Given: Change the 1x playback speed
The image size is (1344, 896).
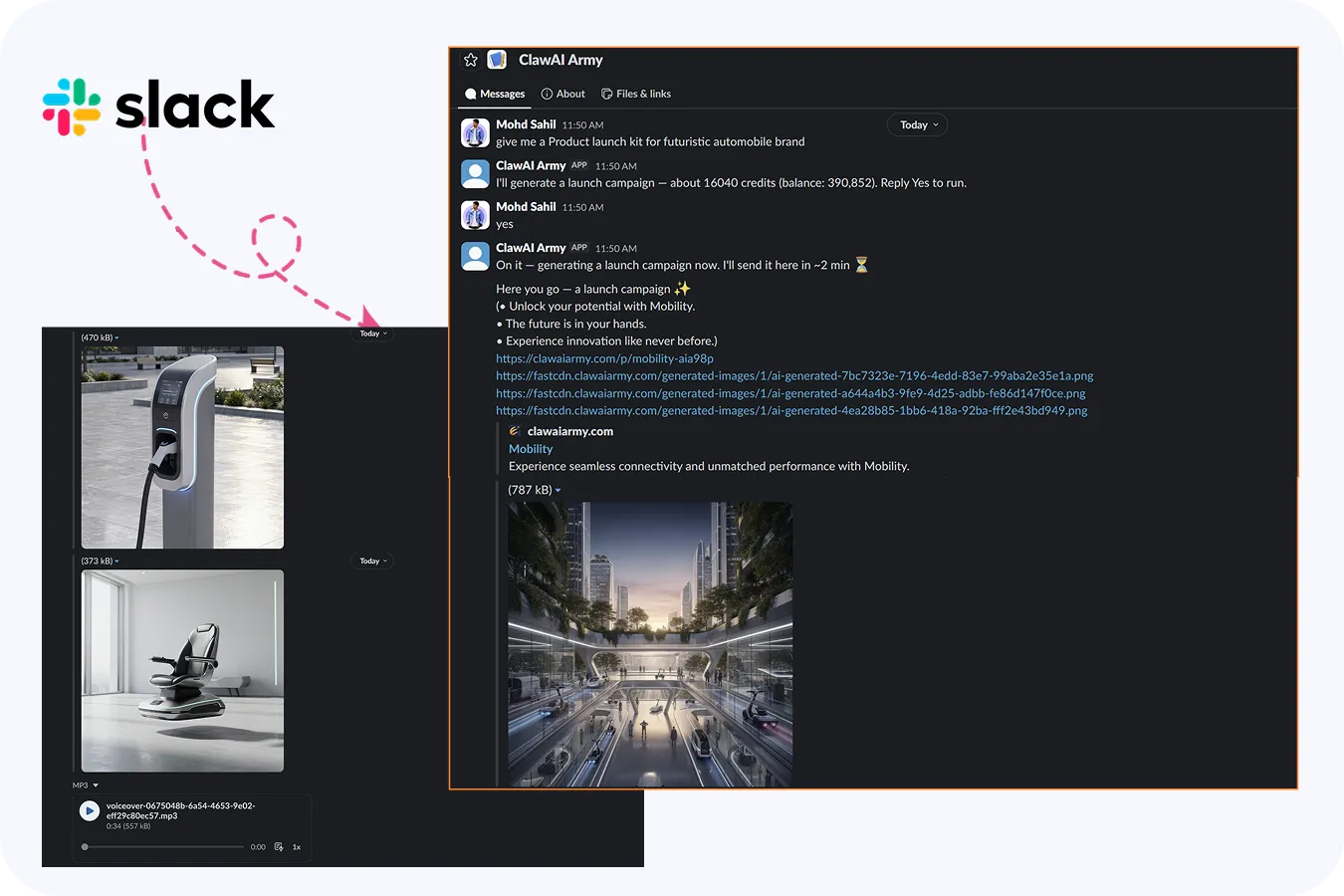Looking at the screenshot, I should [x=296, y=847].
